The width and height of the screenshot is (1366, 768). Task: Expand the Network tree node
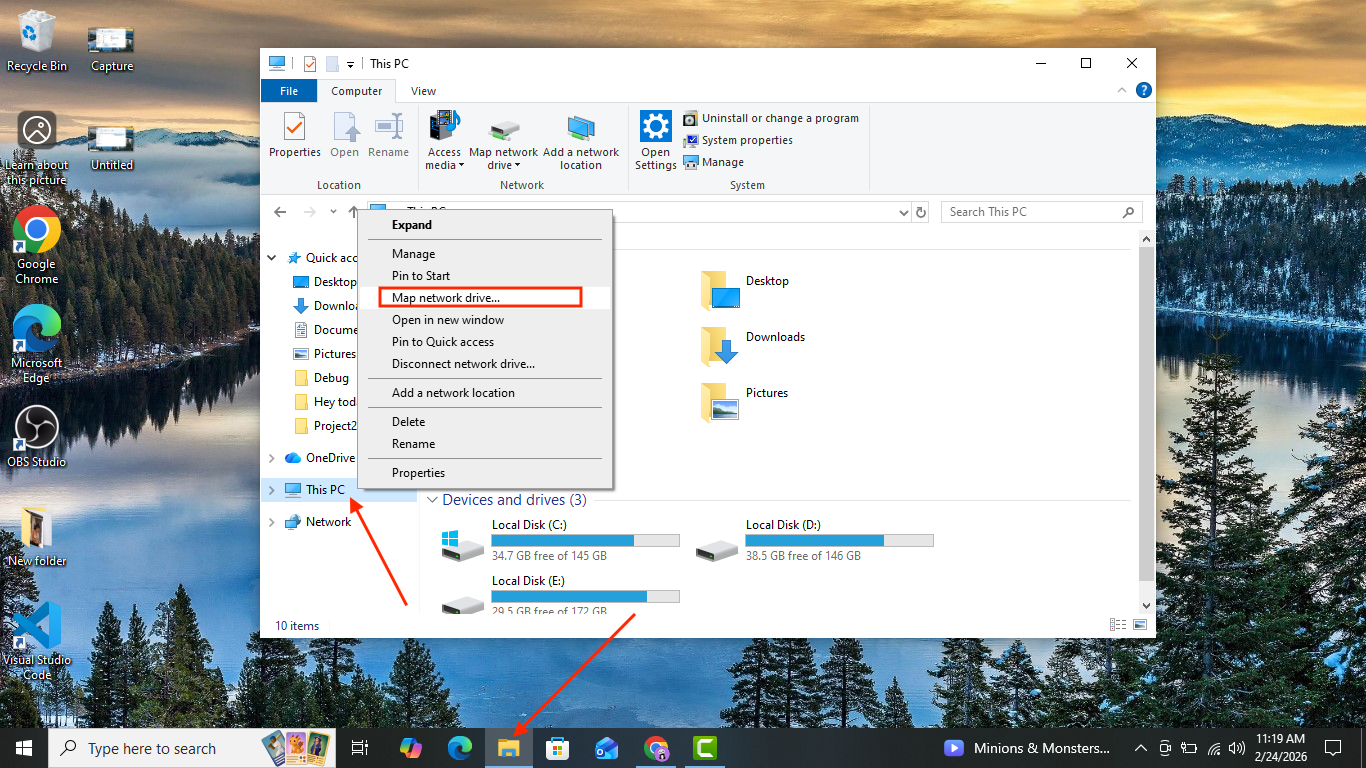tap(271, 522)
